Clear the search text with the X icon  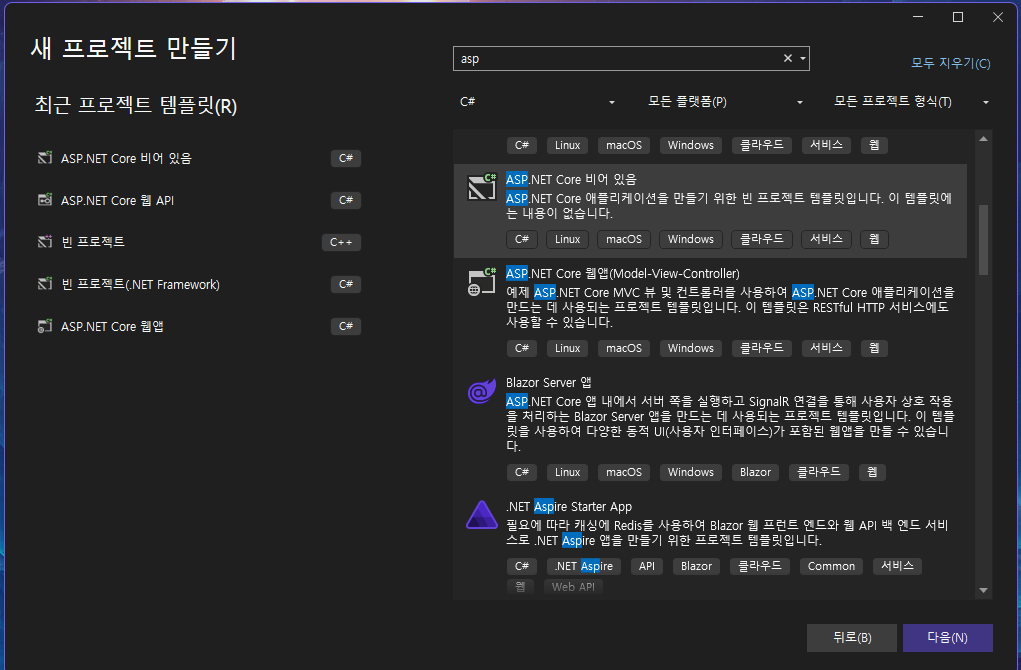click(787, 59)
